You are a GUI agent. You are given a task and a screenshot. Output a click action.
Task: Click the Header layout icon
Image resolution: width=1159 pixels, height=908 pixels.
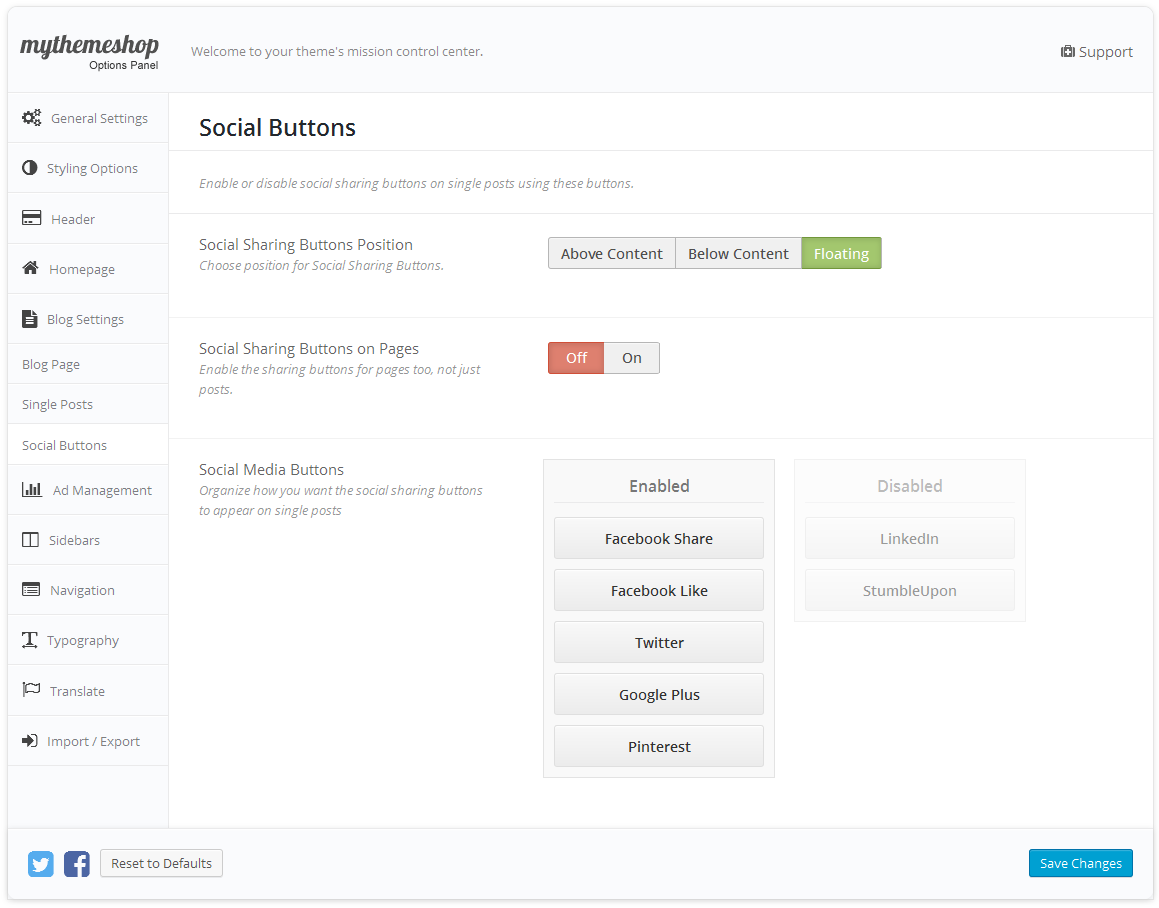click(31, 218)
